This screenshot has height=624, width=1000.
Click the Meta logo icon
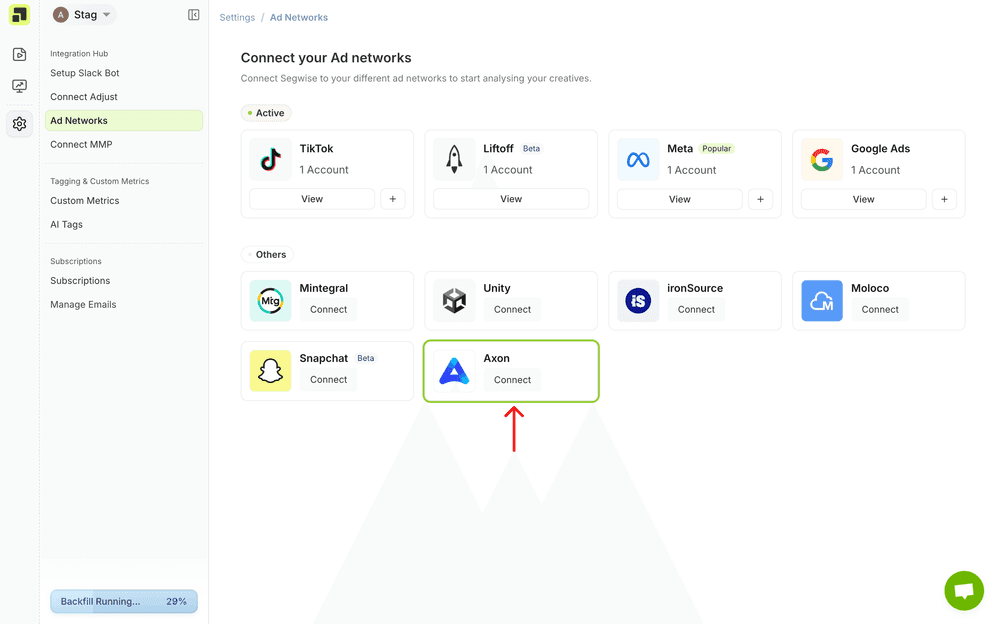(x=638, y=160)
